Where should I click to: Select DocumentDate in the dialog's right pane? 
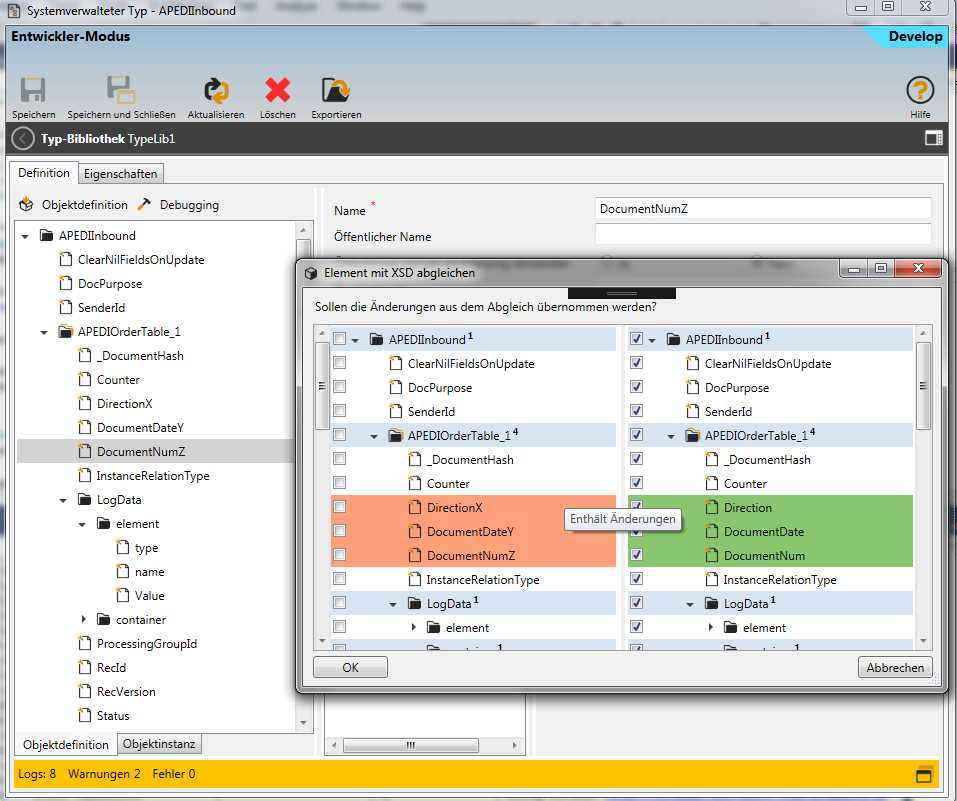[x=764, y=531]
